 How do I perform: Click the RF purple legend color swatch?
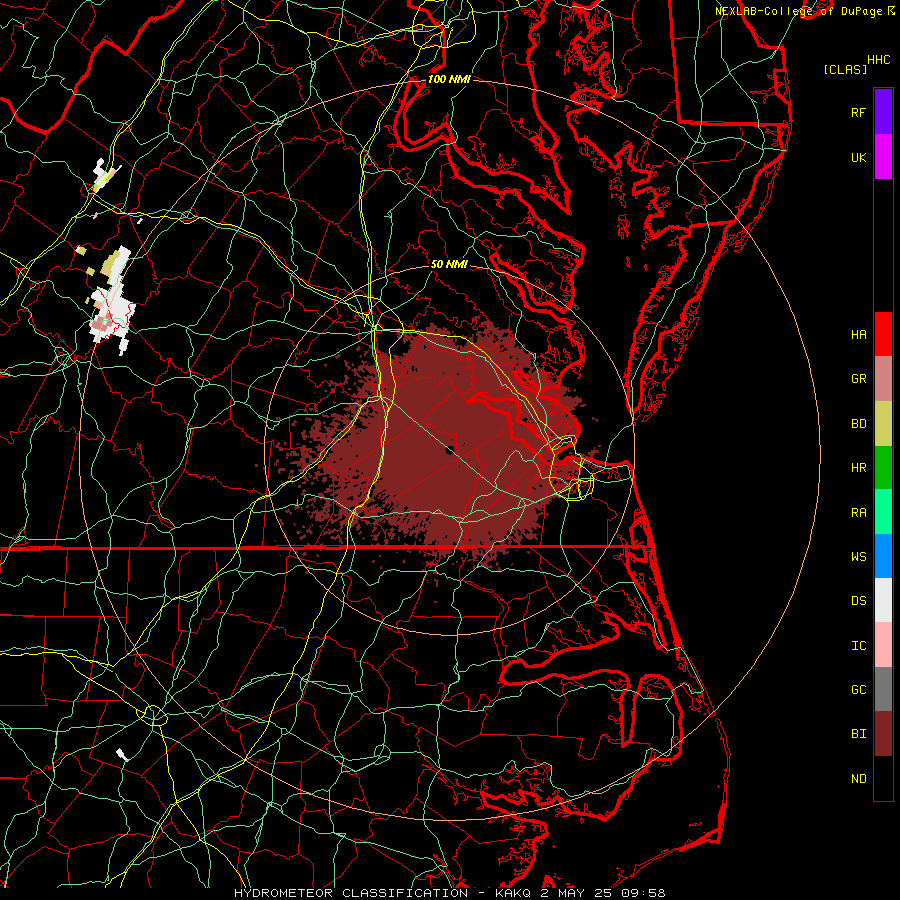(x=883, y=112)
